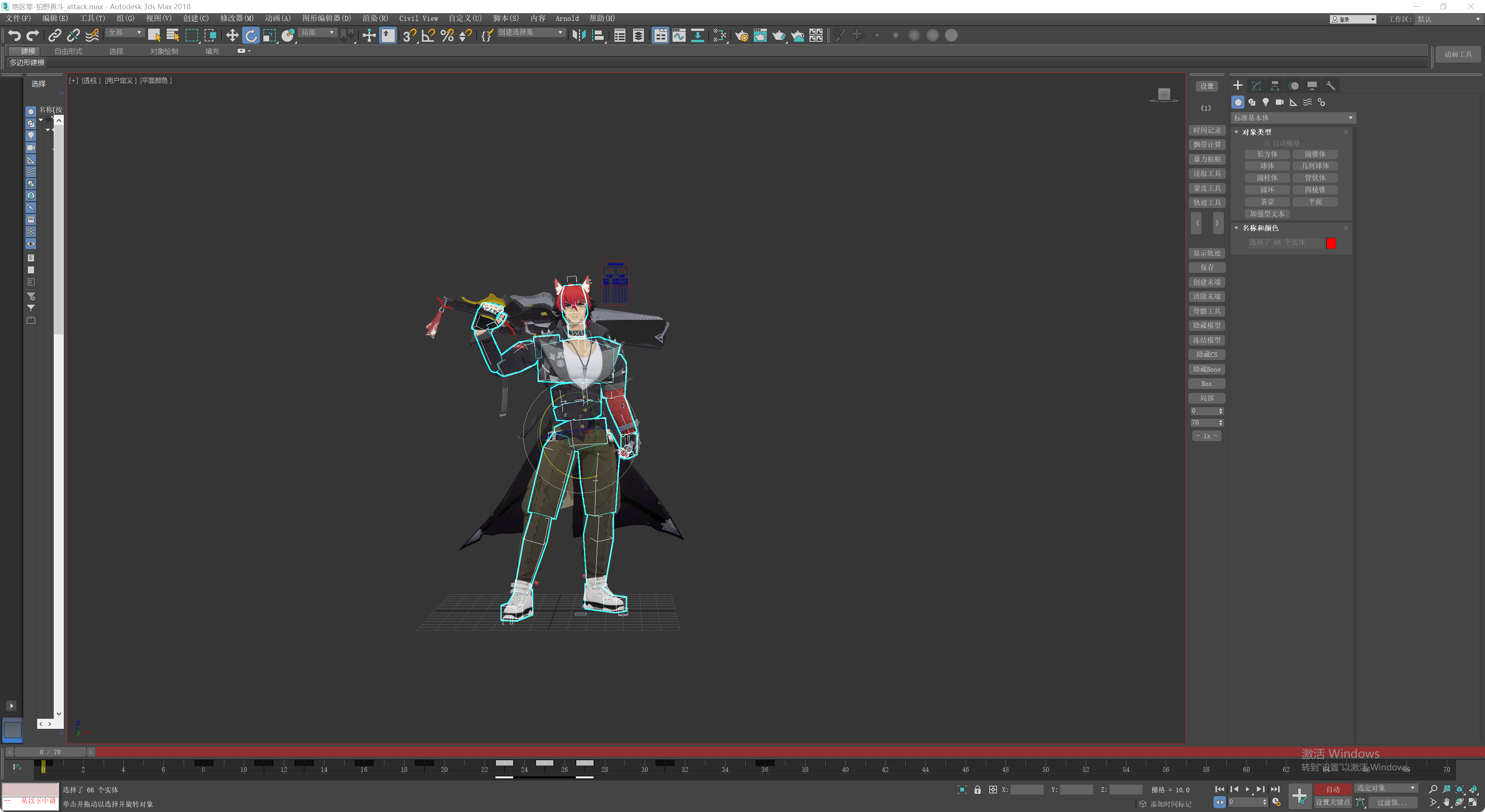Viewport: 1485px width, 812px height.
Task: Open the 编辑(E) menu
Action: 55,19
